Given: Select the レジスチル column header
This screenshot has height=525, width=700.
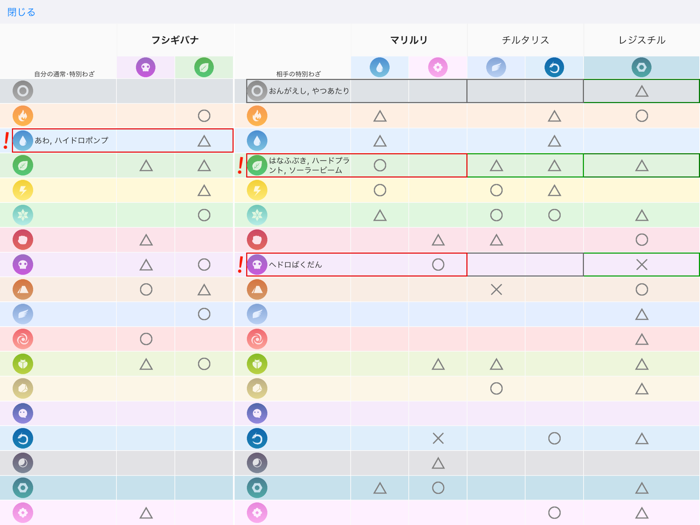Looking at the screenshot, I should pos(642,40).
